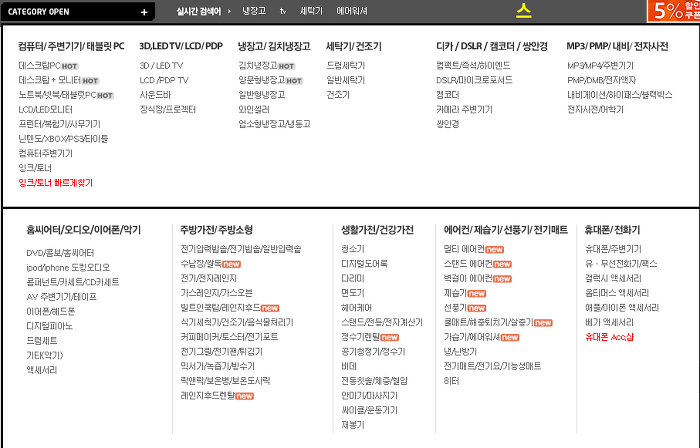Open 드럼세트 link
Screen dimensions: 700x448
[x=42, y=341]
